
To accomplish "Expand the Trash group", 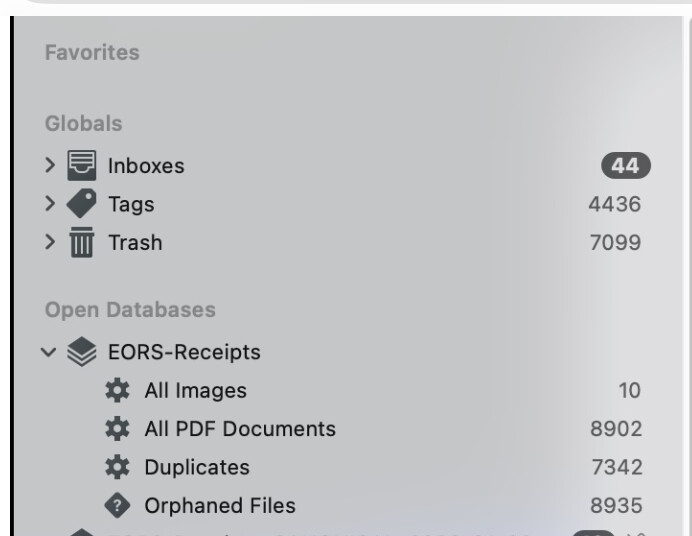I will [50, 243].
